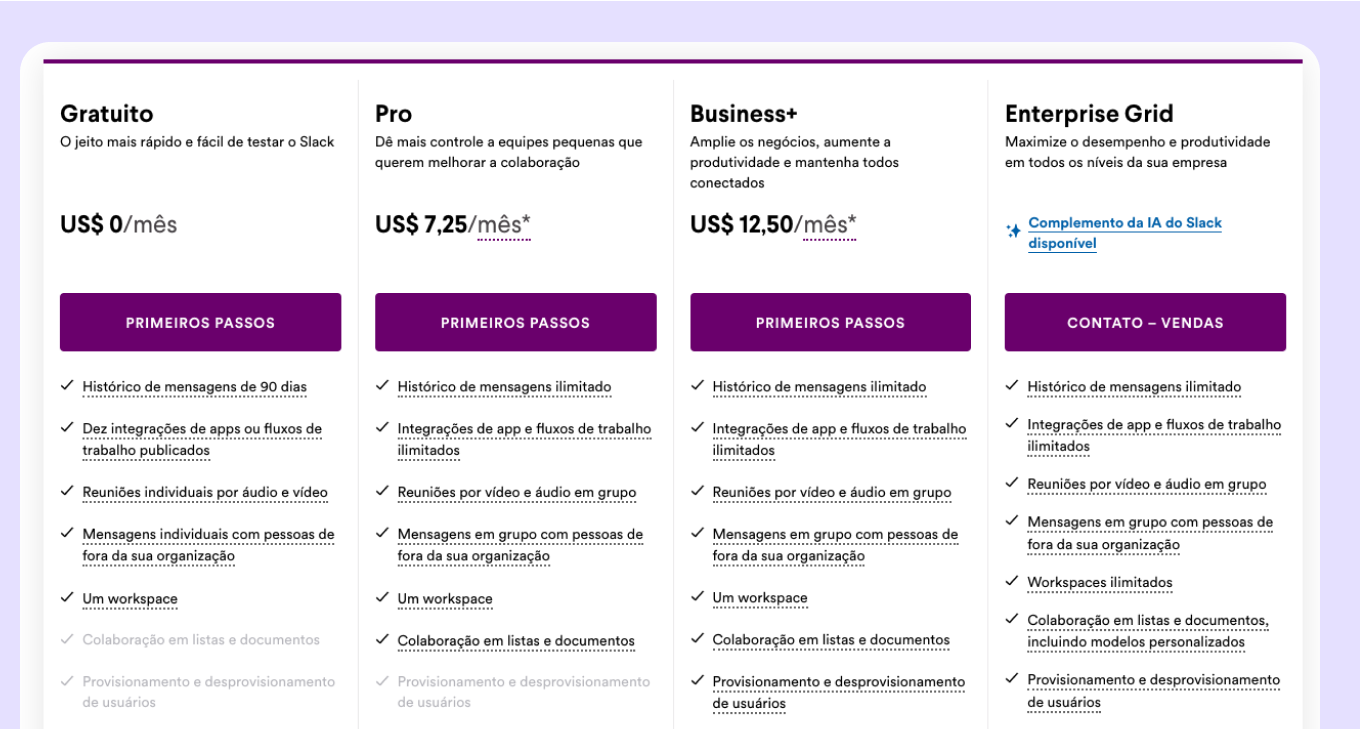Click the checkmark by Pro 'Um workspace'

click(382, 597)
